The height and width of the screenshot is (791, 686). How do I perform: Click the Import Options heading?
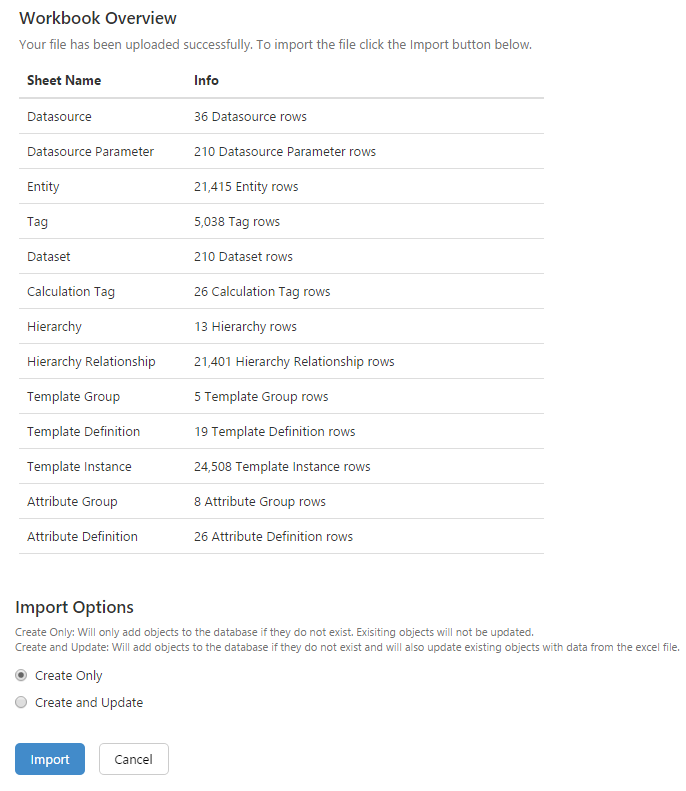pyautogui.click(x=75, y=607)
